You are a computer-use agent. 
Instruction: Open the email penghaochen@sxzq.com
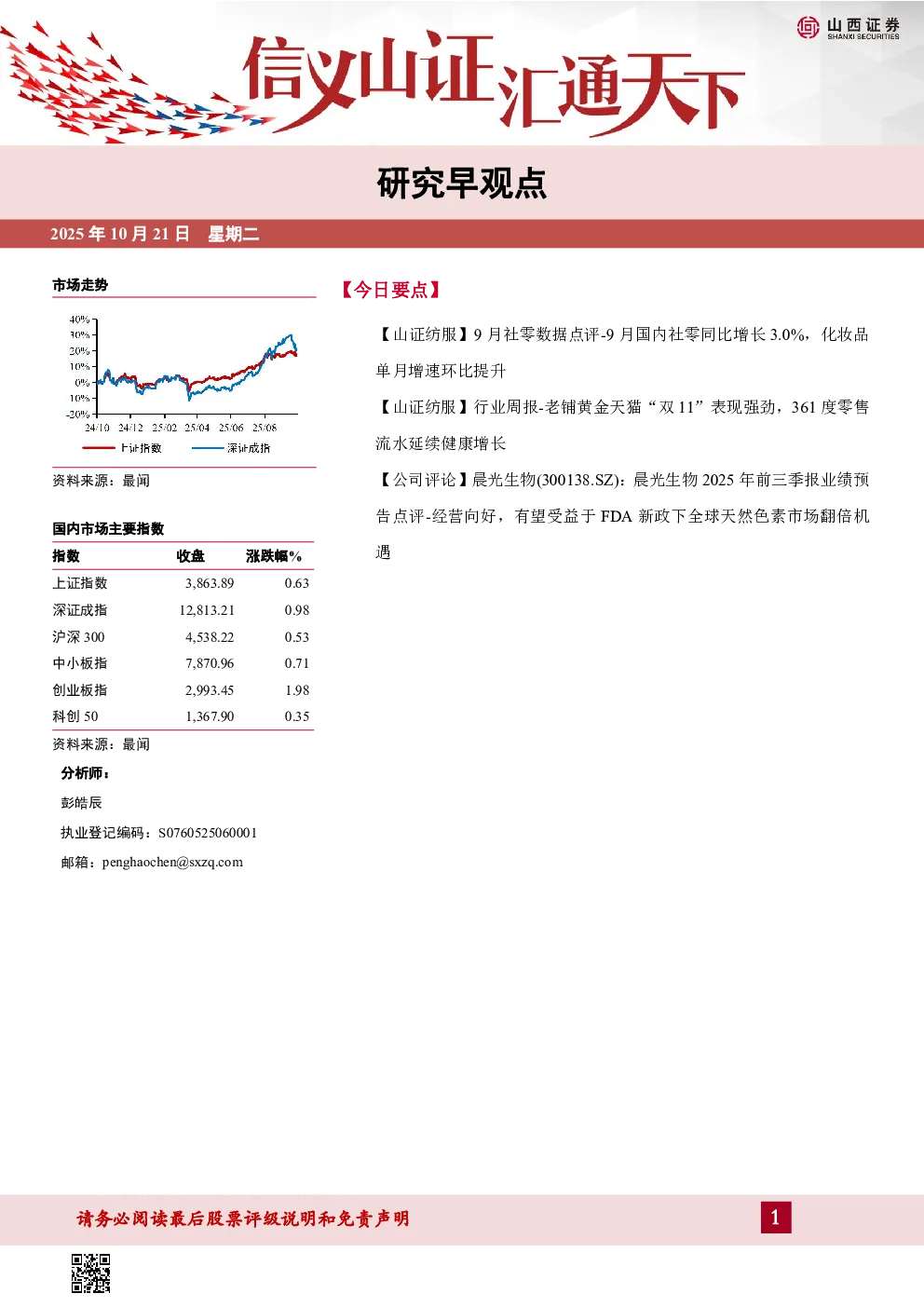[x=172, y=863]
